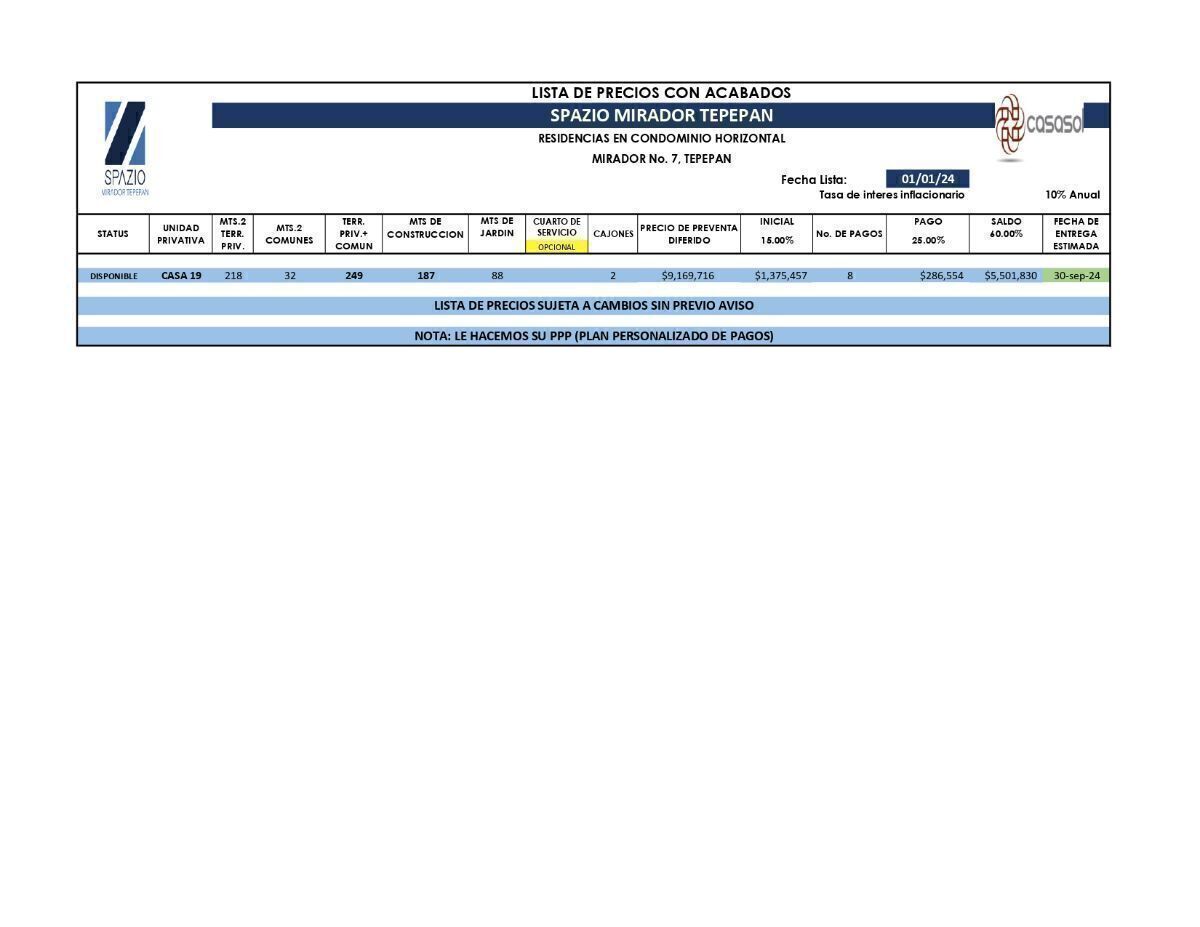Click the STATUS column header
This screenshot has width=1200, height=927.
113,234
